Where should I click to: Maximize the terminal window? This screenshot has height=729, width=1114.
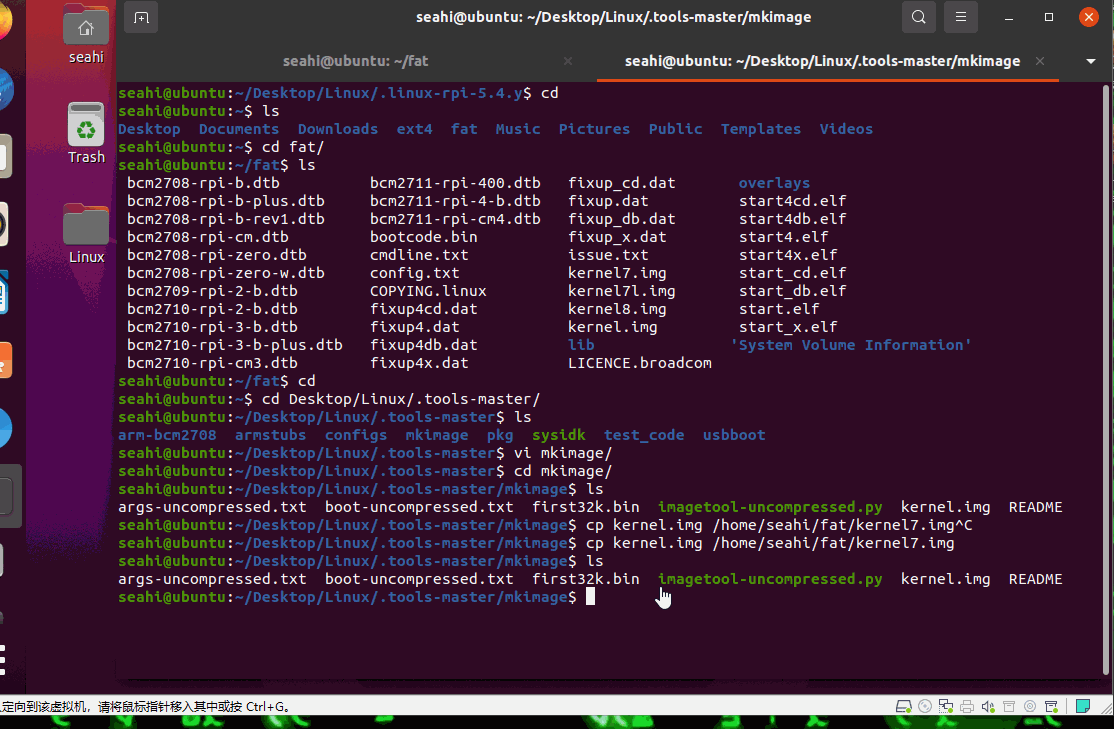click(1049, 17)
